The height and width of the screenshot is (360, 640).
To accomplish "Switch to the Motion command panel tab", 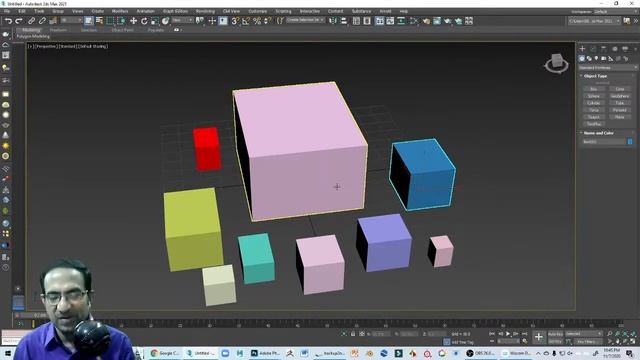I will (614, 49).
